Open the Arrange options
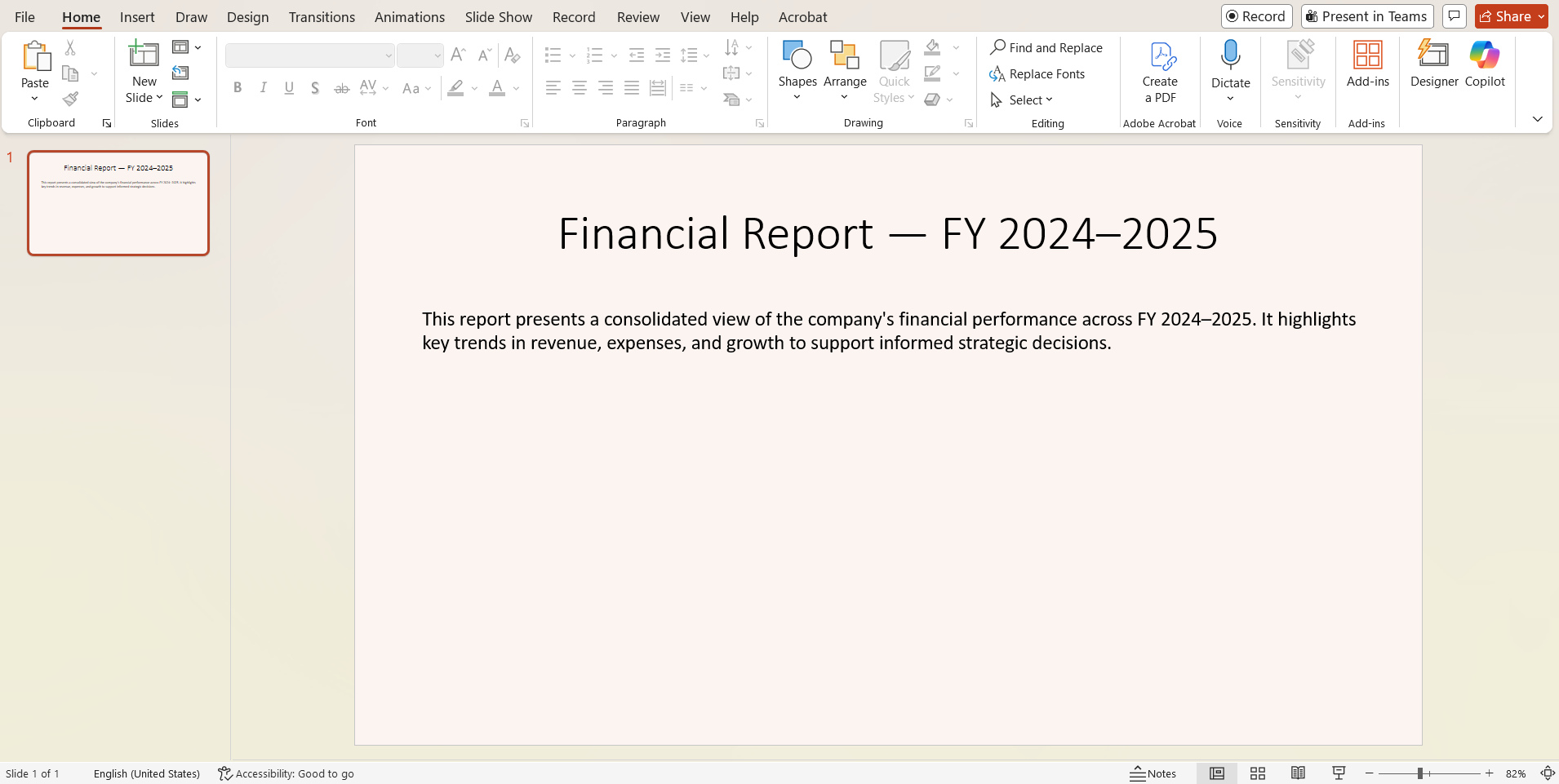The image size is (1559, 784). (x=845, y=71)
